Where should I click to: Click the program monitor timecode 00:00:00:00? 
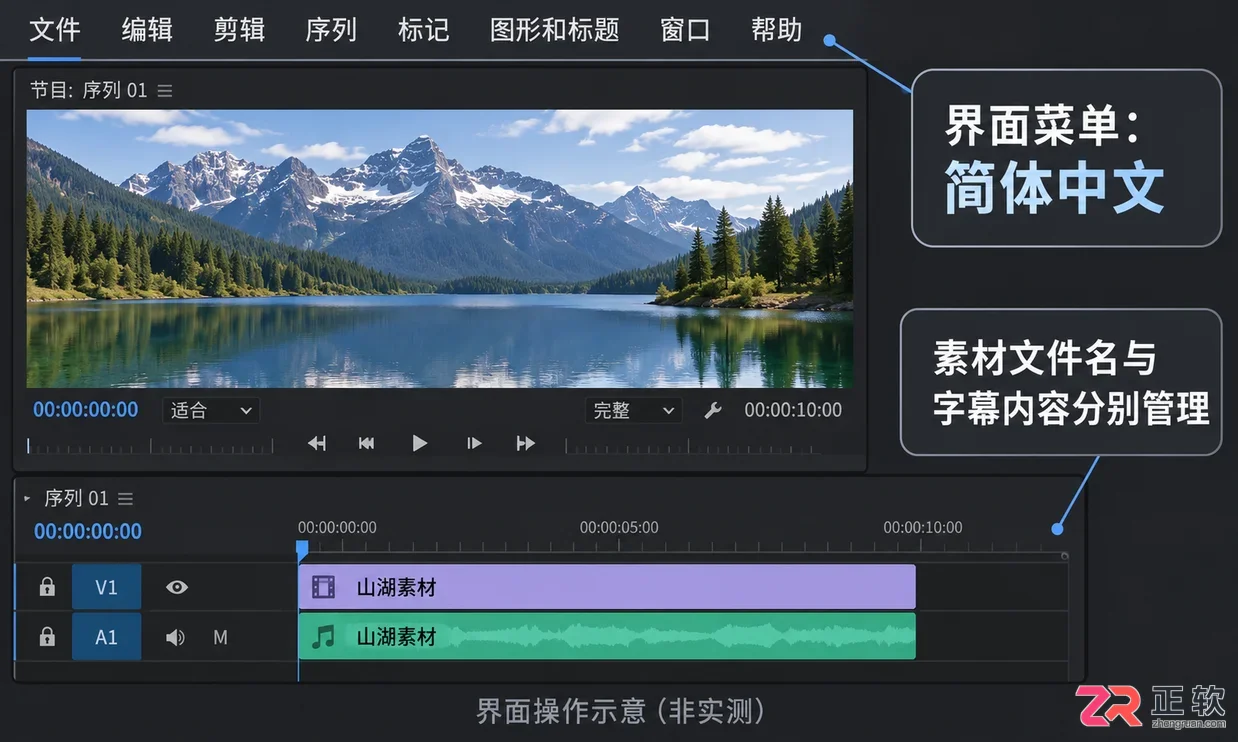86,410
